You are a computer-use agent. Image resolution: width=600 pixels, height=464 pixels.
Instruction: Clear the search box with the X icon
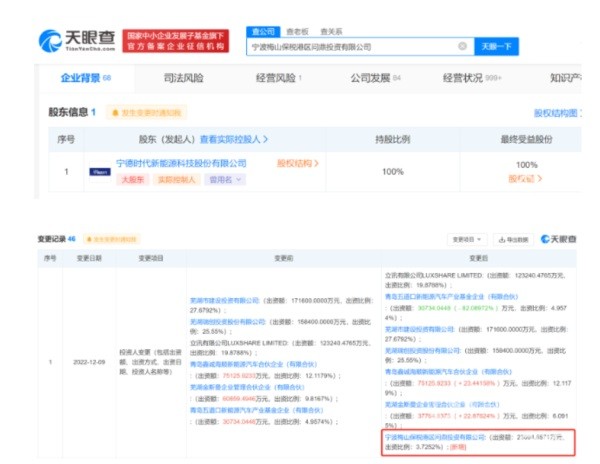pyautogui.click(x=462, y=46)
